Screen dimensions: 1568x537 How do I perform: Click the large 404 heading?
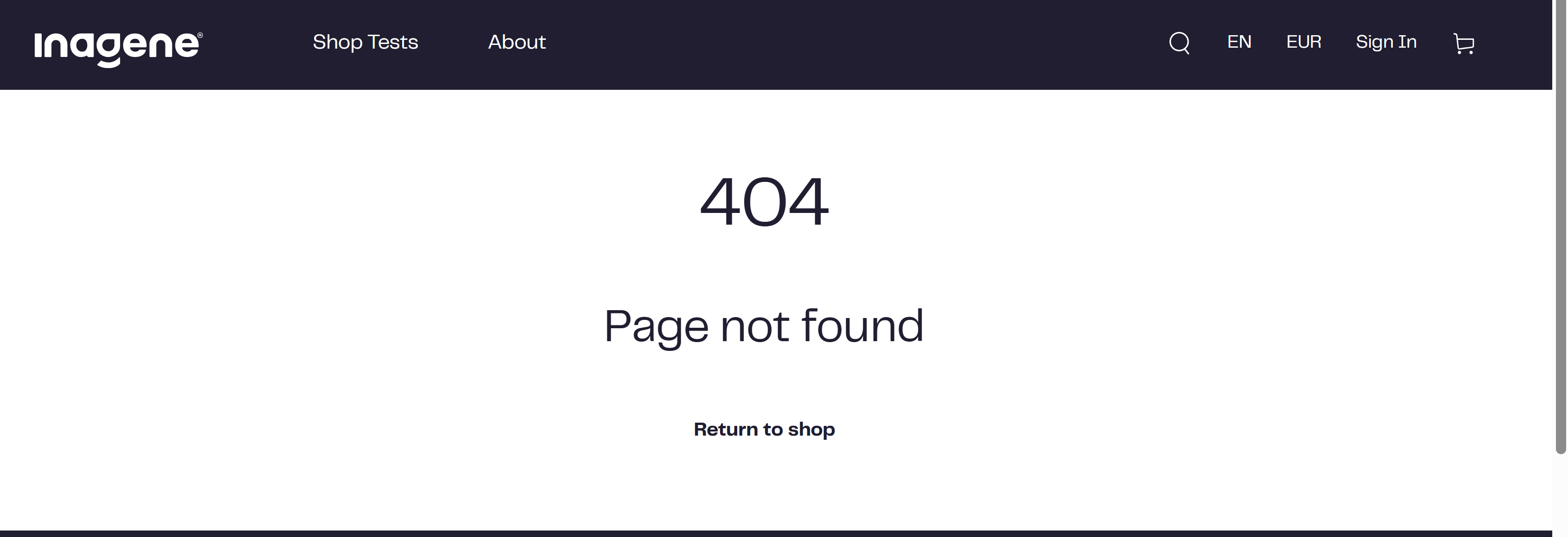(x=764, y=201)
